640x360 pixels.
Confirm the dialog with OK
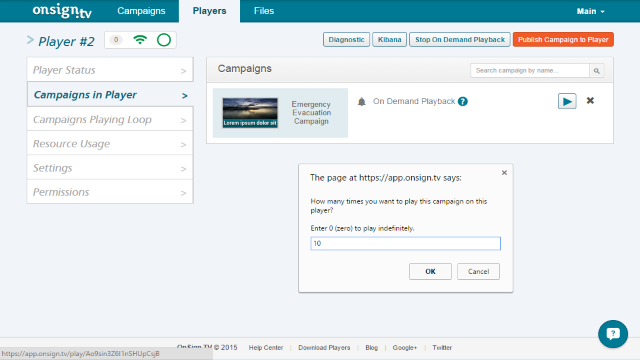tap(430, 271)
